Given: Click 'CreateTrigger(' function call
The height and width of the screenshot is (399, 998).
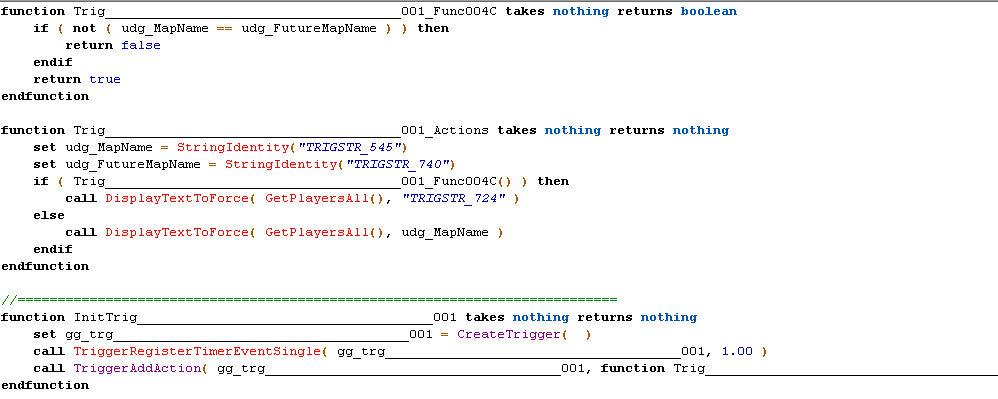Looking at the screenshot, I should tap(511, 335).
